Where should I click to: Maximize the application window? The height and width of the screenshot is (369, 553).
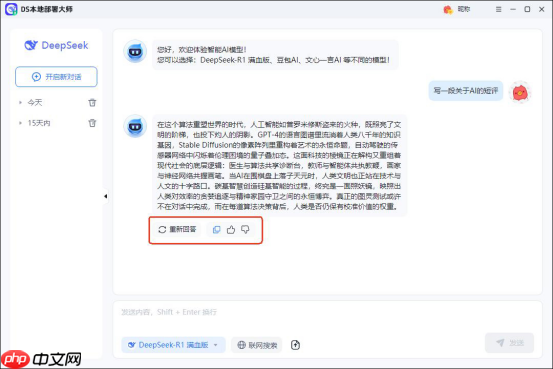(527, 9)
